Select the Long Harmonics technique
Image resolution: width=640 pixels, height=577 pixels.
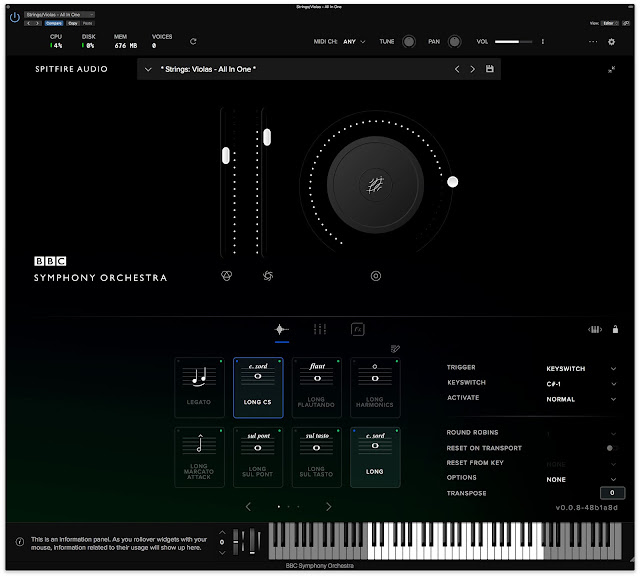click(375, 388)
